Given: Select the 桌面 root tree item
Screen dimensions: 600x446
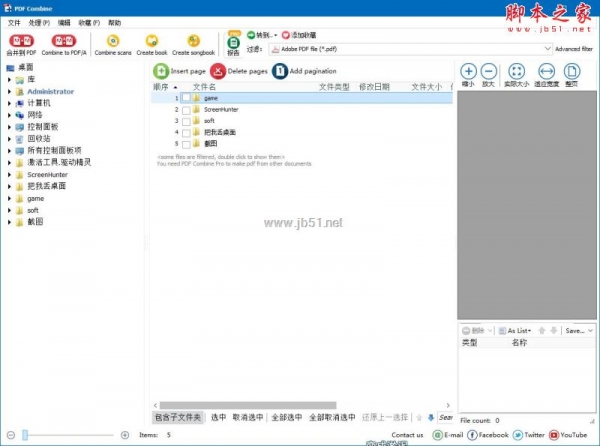Looking at the screenshot, I should pyautogui.click(x=26, y=67).
